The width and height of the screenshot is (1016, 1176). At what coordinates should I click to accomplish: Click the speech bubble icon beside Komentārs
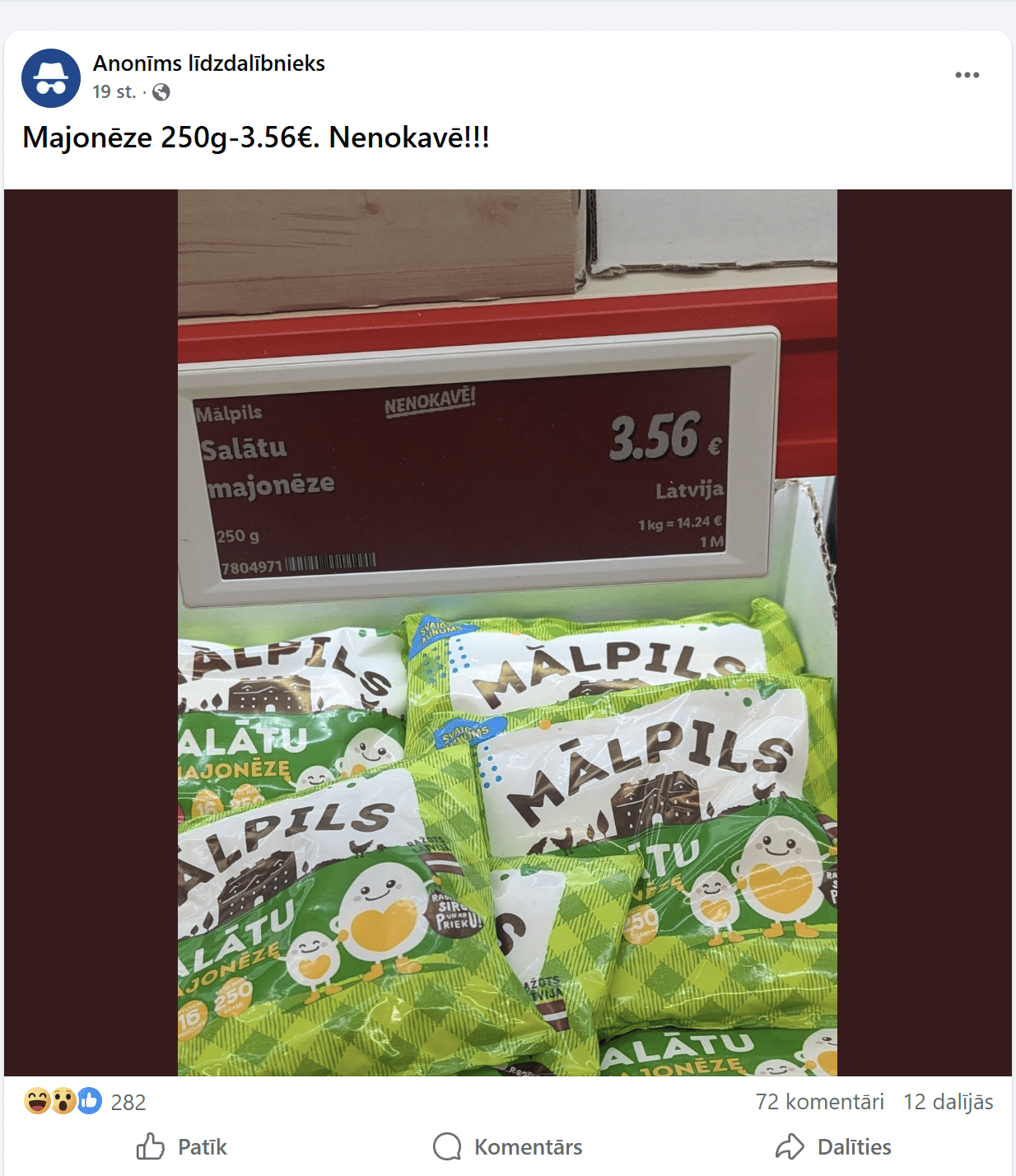[447, 1146]
